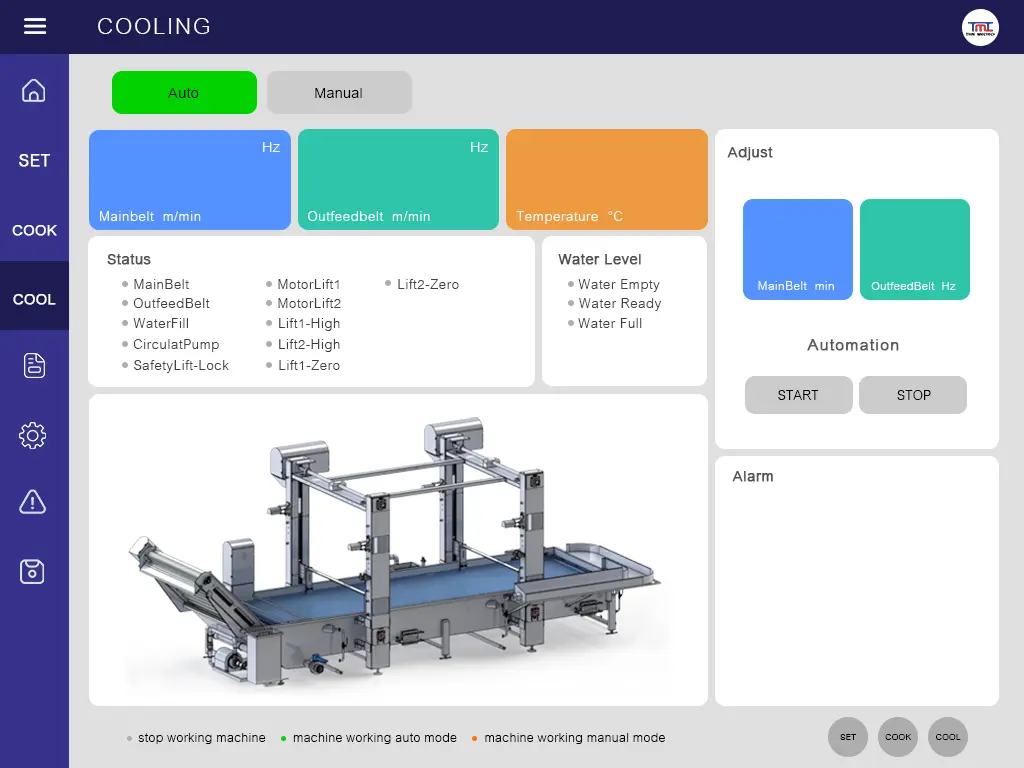Open the settings gear in sidebar

[34, 435]
